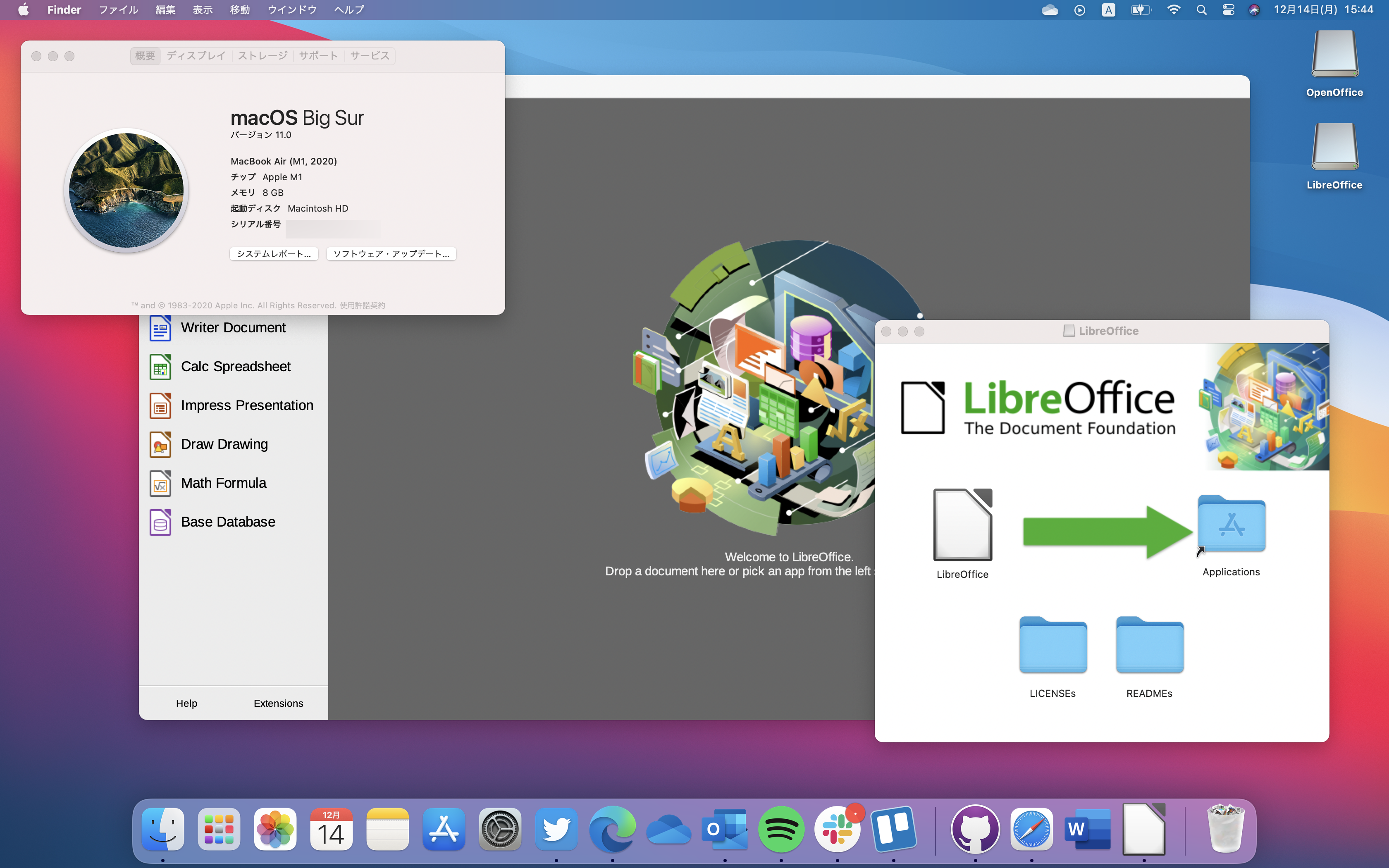
Task: Open a Draw Drawing
Action: [x=224, y=444]
